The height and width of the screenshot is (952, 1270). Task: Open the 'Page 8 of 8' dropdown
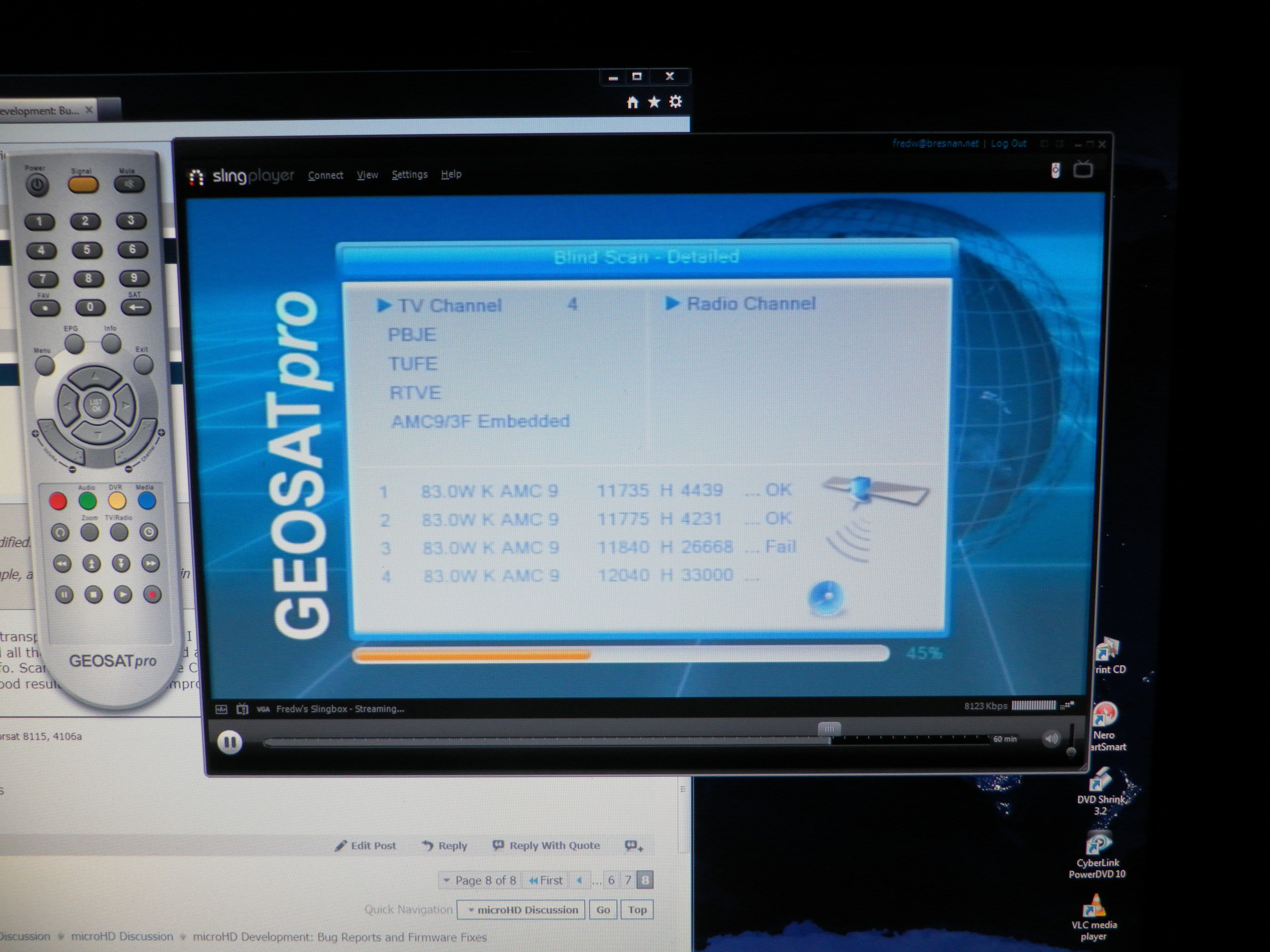[x=480, y=880]
